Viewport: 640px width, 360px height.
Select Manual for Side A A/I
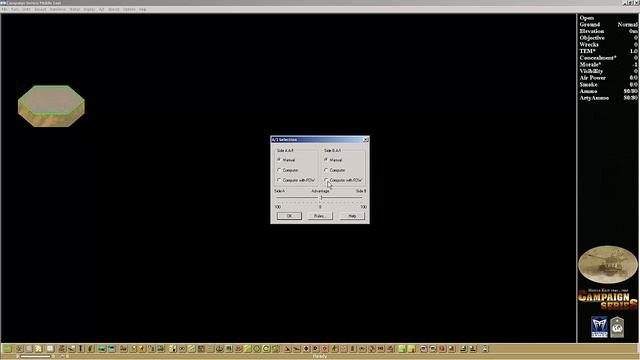(279, 160)
